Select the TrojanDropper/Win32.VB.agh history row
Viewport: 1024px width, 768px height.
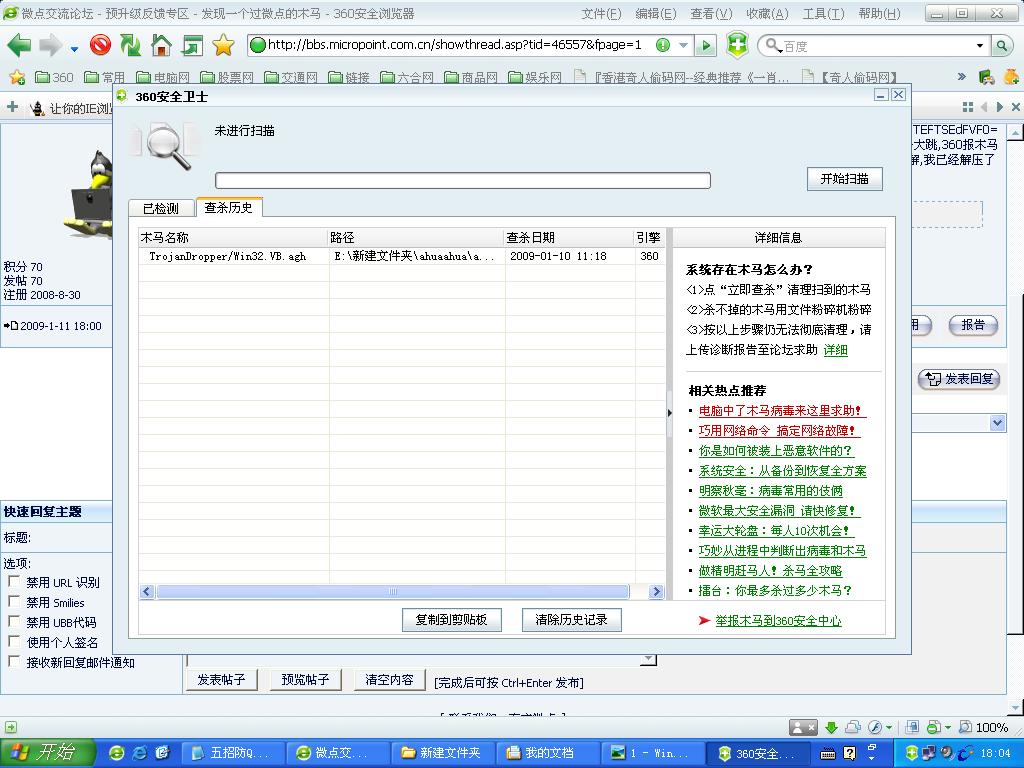click(x=402, y=256)
